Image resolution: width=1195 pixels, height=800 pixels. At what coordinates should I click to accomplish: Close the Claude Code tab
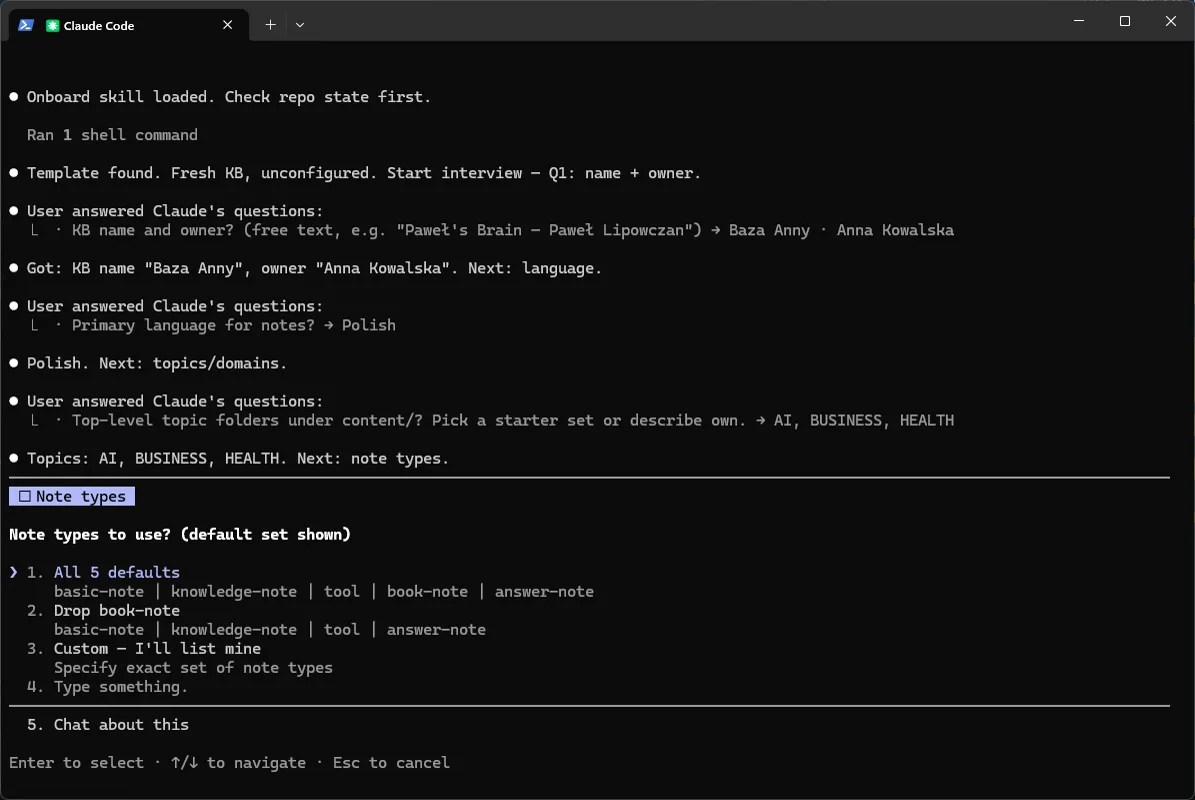(227, 25)
